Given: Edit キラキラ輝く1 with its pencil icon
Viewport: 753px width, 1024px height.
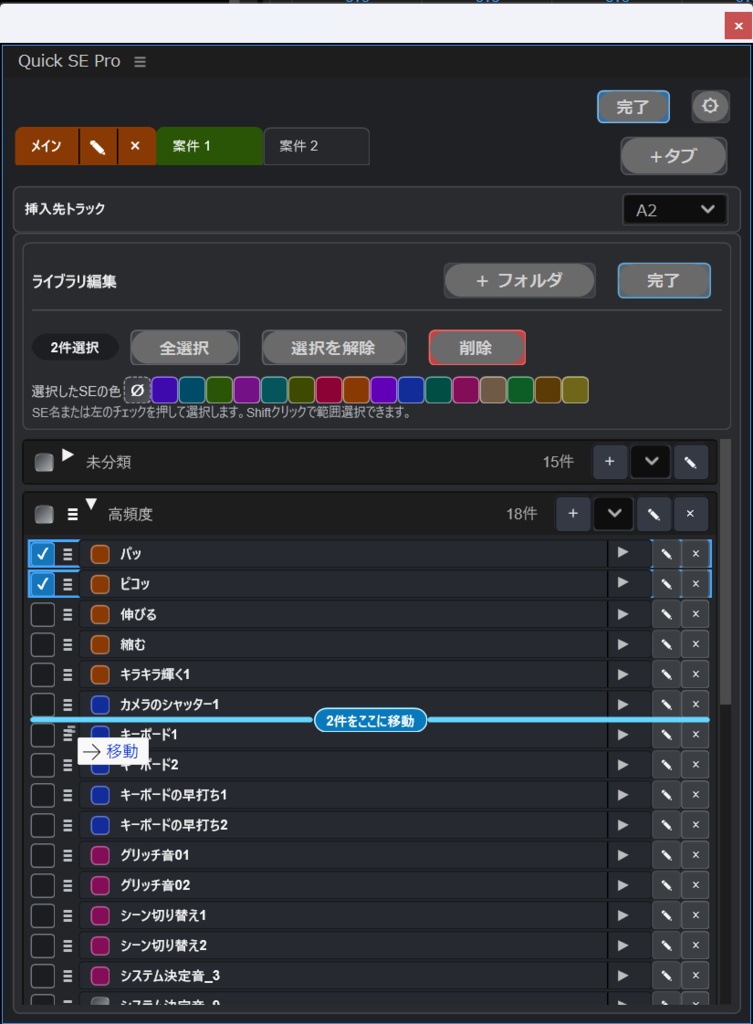Looking at the screenshot, I should coord(666,674).
